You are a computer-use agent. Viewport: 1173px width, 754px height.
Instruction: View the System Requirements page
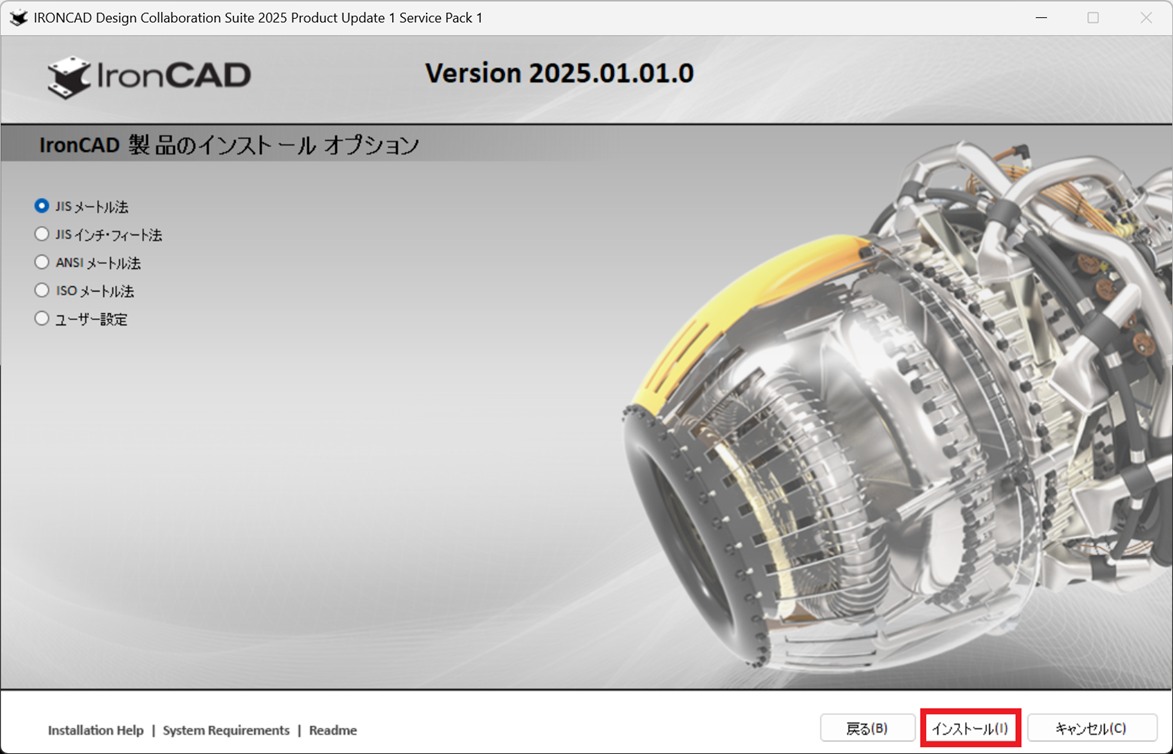[226, 730]
